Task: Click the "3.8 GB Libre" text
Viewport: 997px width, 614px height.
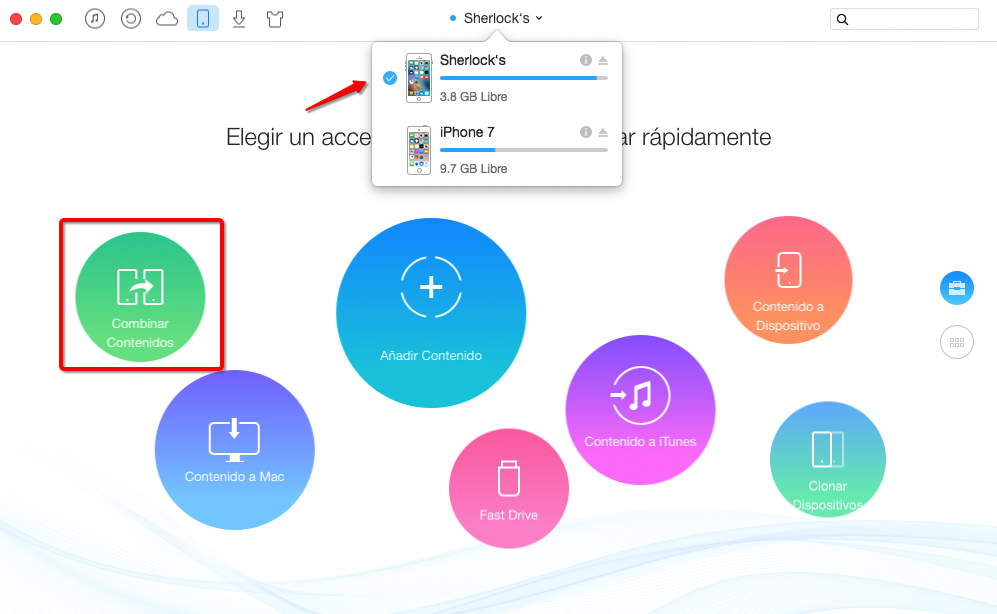Action: coord(474,97)
